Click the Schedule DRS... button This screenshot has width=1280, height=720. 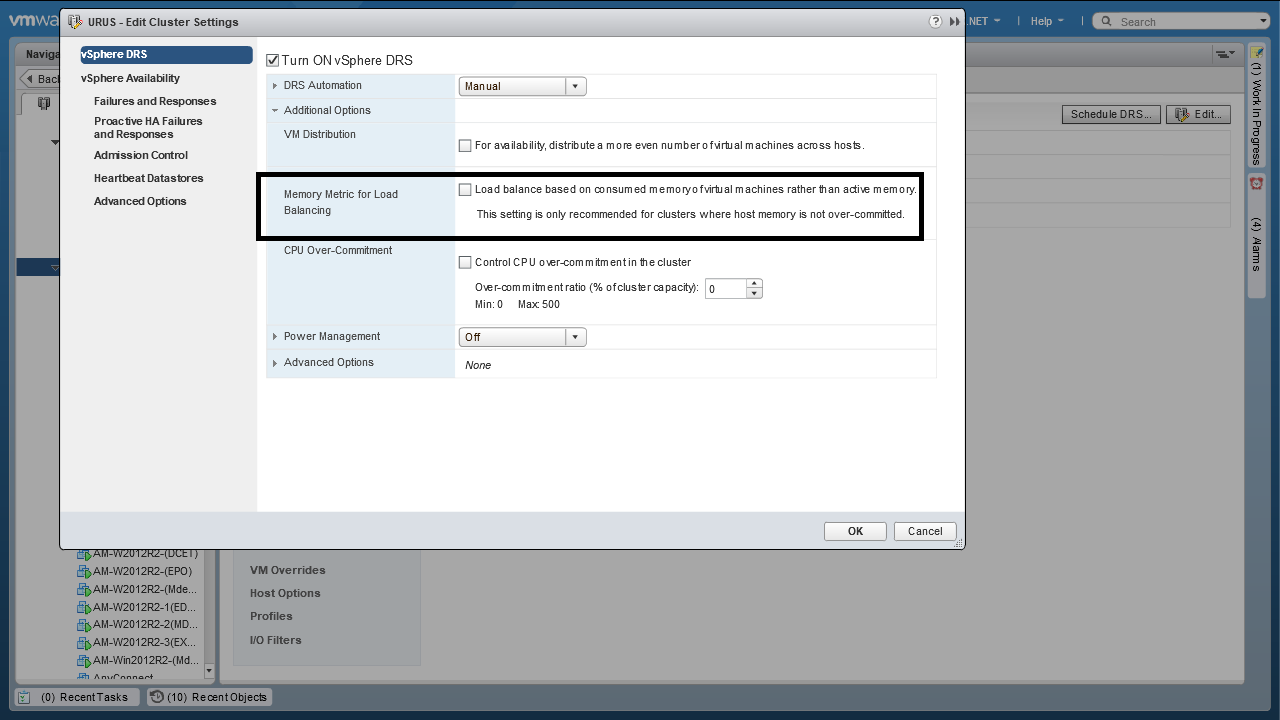coord(1111,114)
